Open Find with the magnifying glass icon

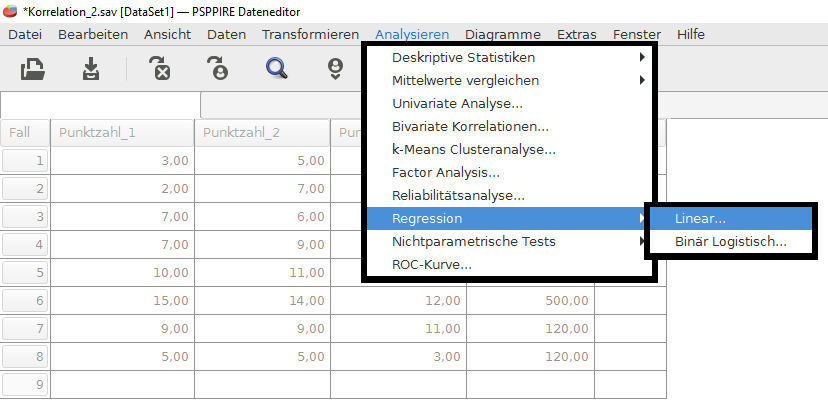[276, 68]
